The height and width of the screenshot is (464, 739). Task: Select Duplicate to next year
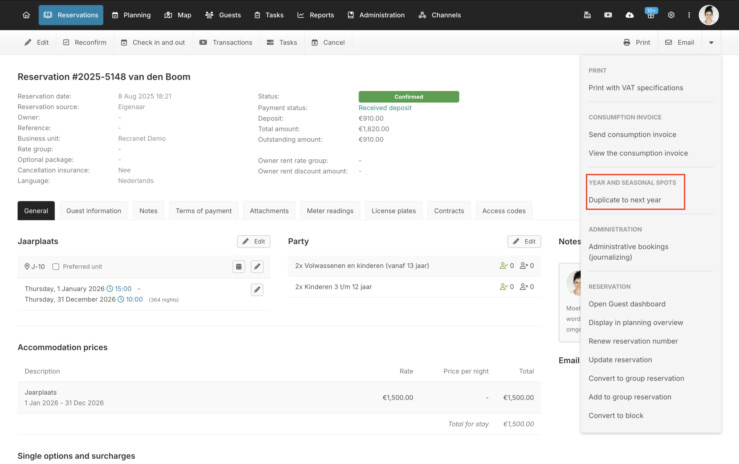tap(624, 200)
